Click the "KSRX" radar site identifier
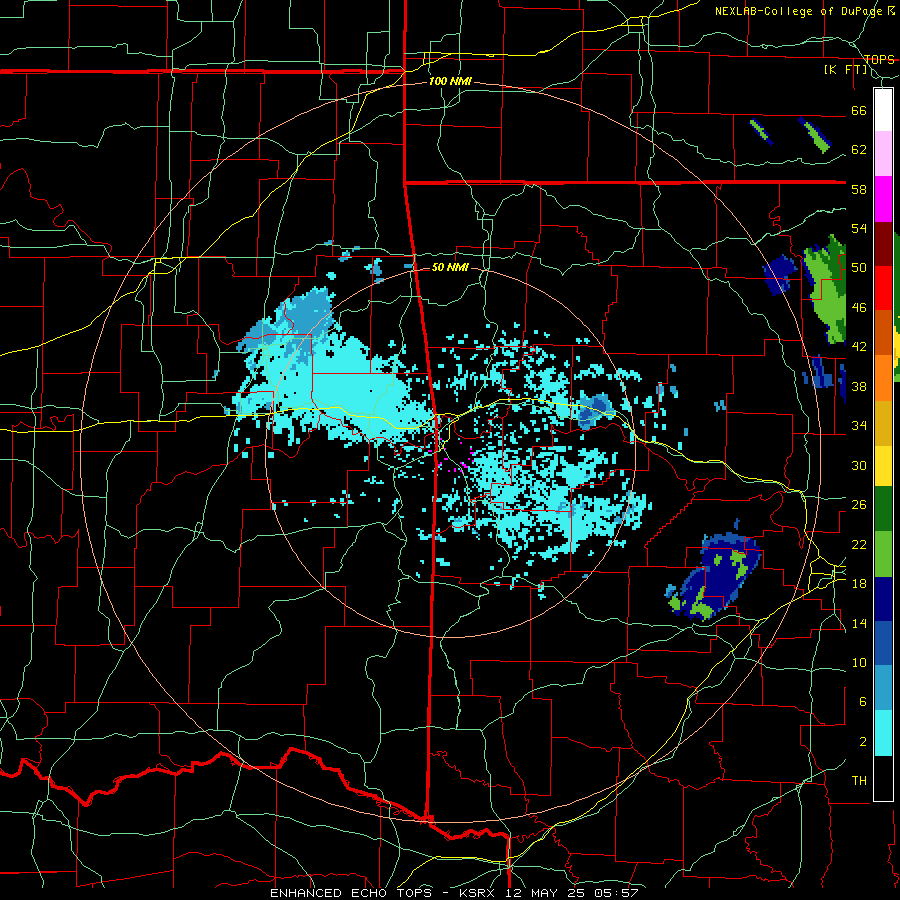 point(479,893)
